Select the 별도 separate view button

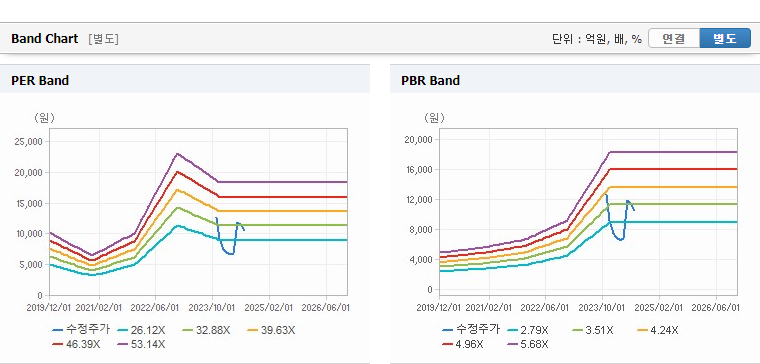point(725,39)
